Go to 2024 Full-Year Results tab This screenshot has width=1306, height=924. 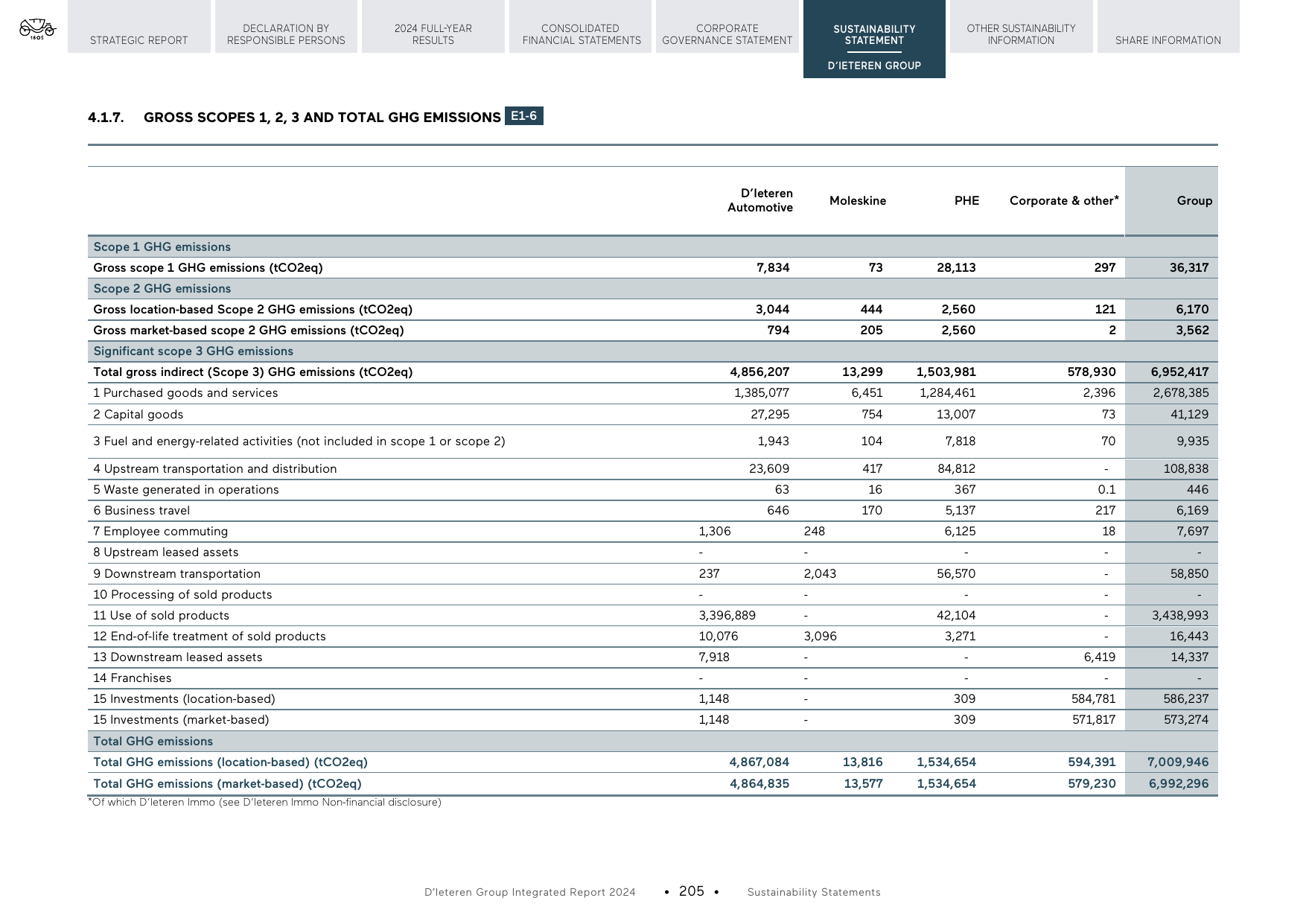click(433, 27)
